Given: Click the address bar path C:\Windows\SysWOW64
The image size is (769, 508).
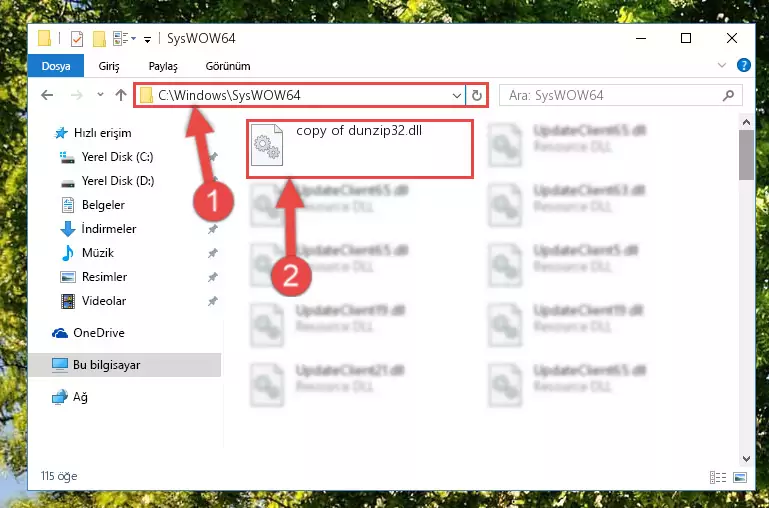Looking at the screenshot, I should coord(229,95).
